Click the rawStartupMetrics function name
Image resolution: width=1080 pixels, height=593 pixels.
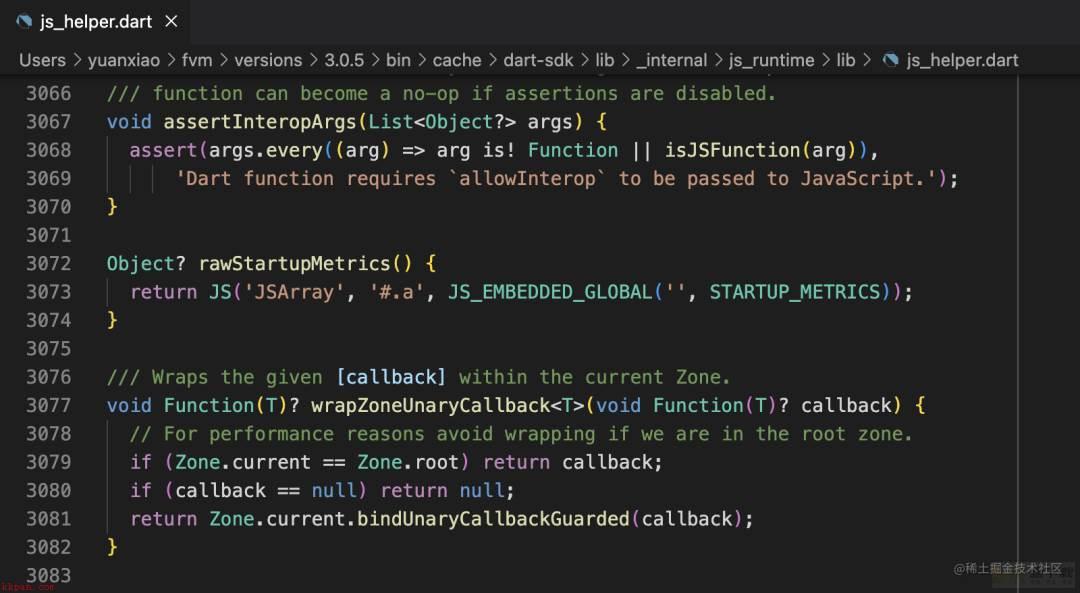(295, 264)
